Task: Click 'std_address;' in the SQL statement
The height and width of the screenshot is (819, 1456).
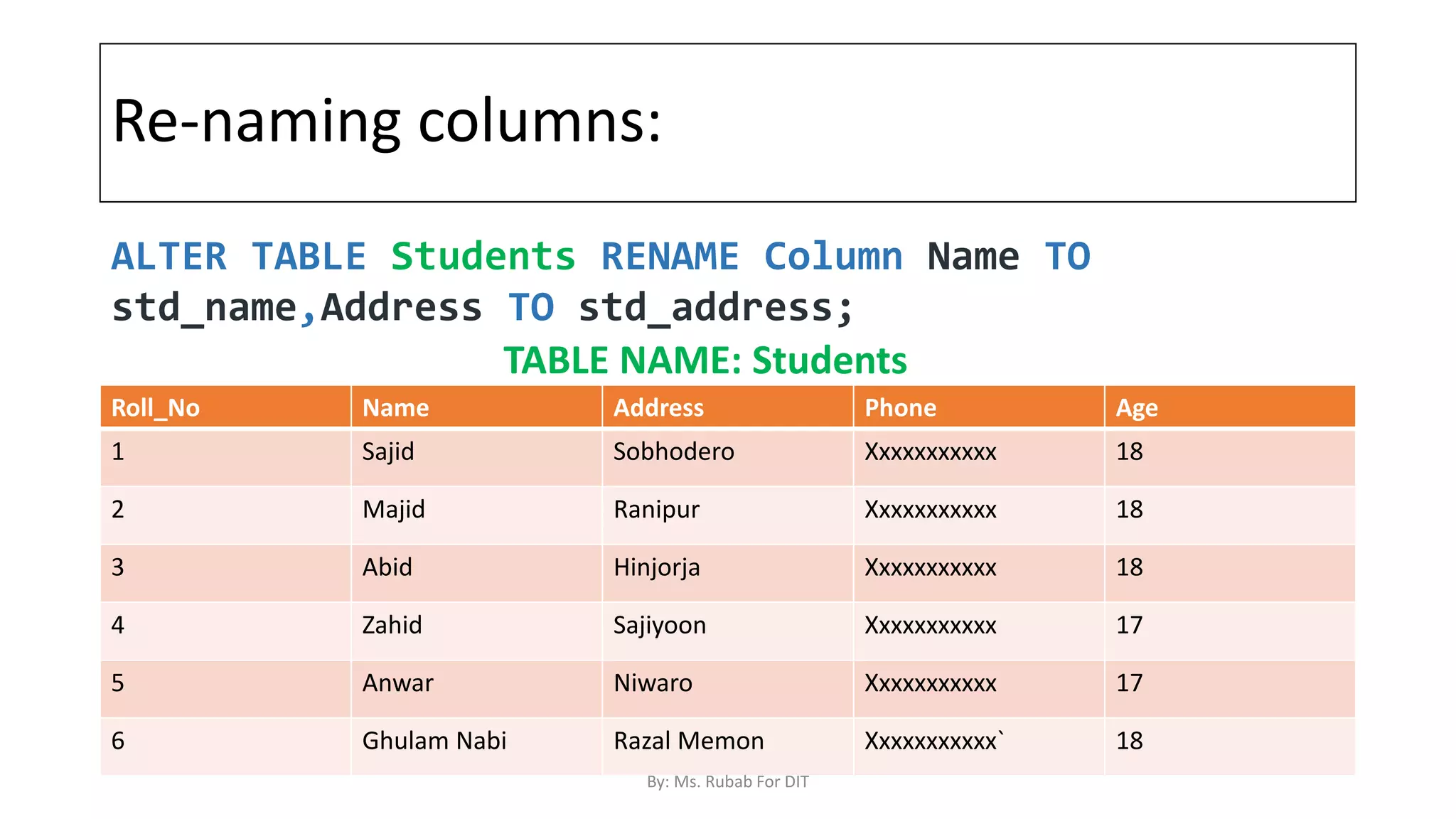Action: [x=716, y=308]
